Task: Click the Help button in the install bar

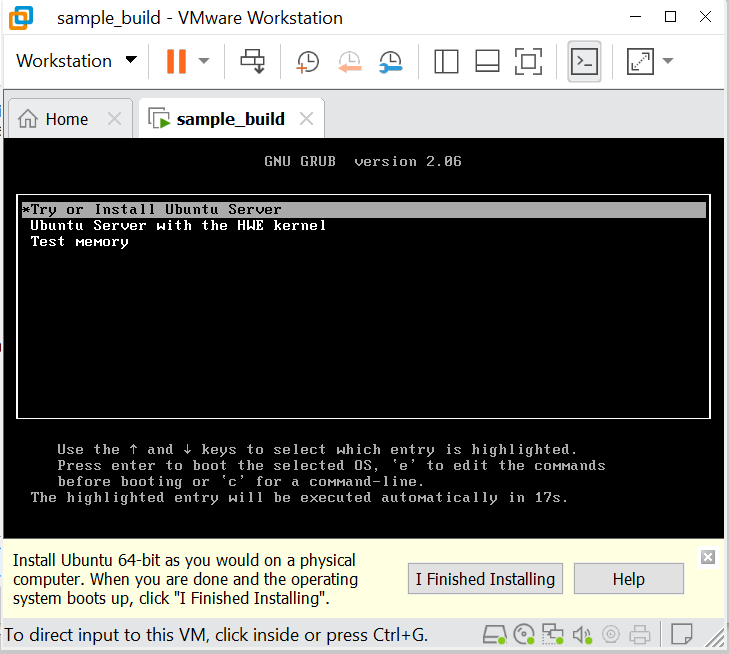Action: [628, 579]
